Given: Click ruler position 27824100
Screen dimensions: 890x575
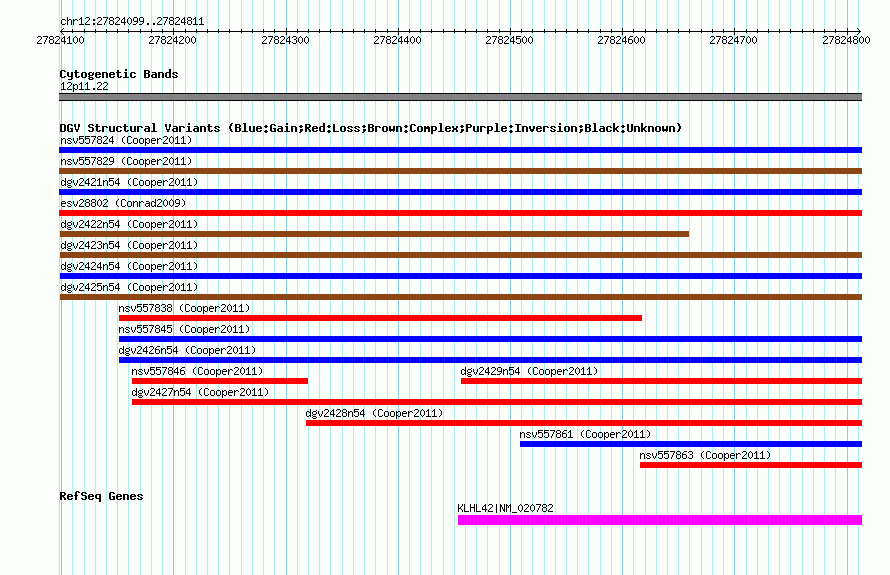Looking at the screenshot, I should point(60,40).
